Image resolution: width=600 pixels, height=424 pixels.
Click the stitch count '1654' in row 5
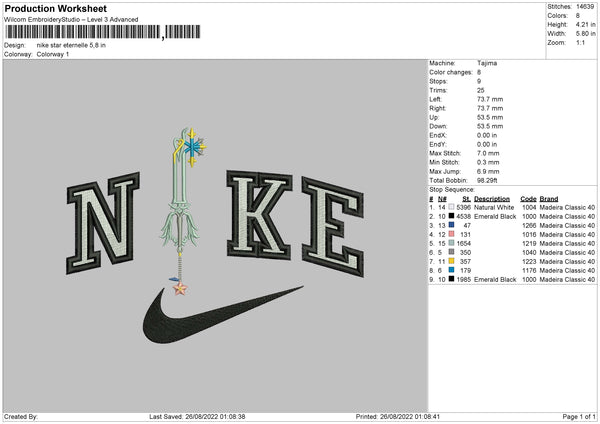coord(463,243)
